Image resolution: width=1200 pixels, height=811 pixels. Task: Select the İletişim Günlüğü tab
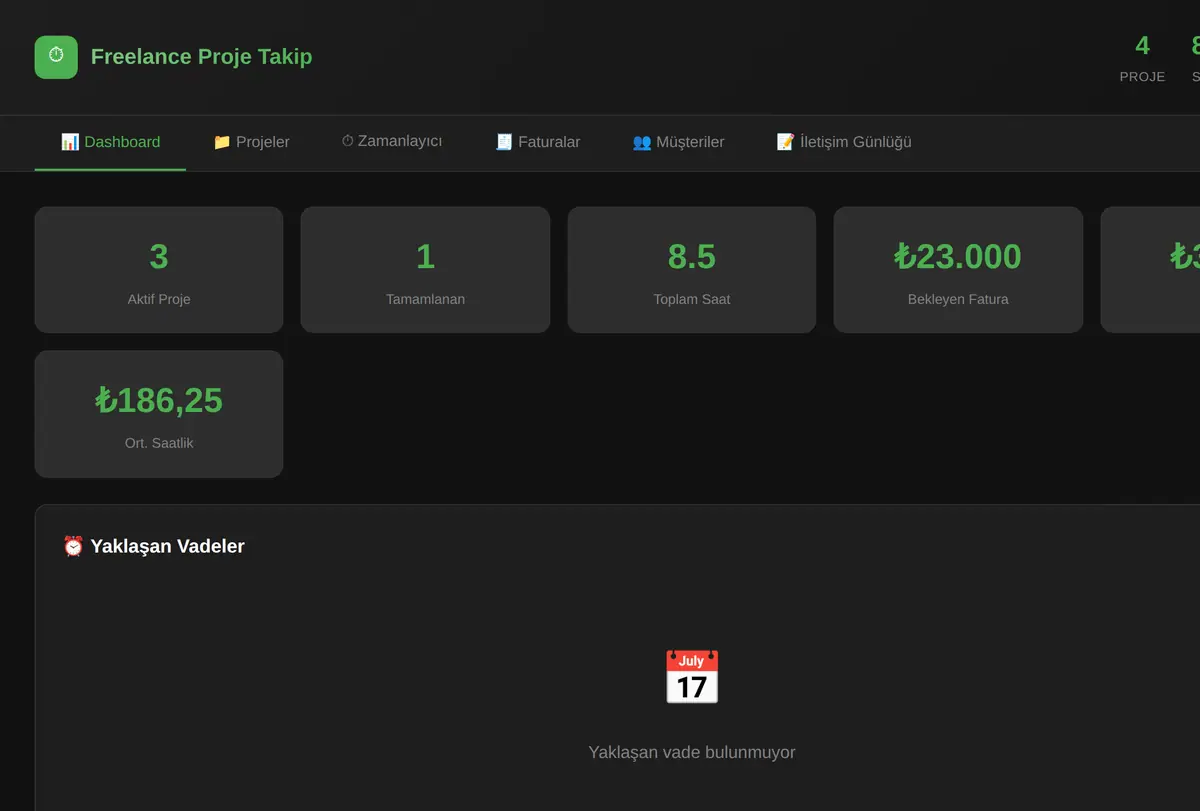(x=844, y=142)
